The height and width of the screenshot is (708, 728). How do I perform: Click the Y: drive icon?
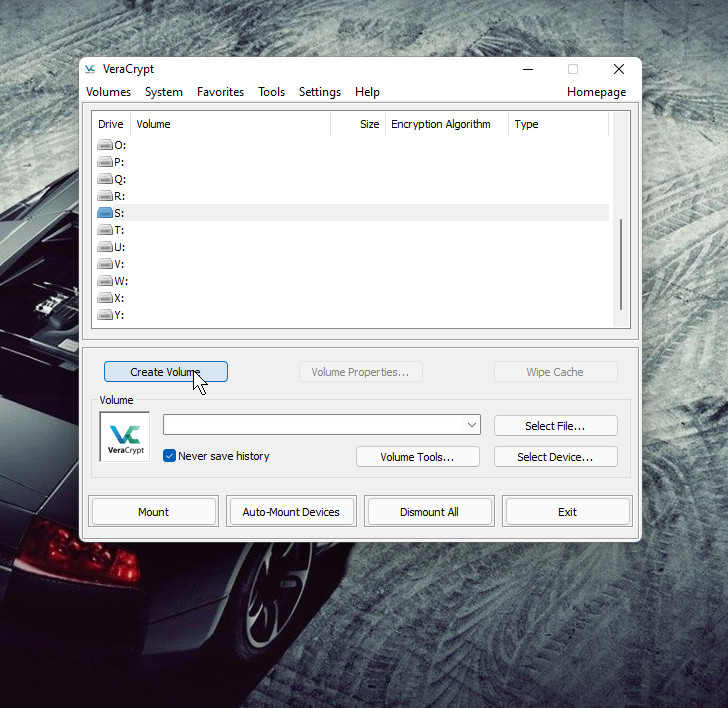click(x=105, y=315)
